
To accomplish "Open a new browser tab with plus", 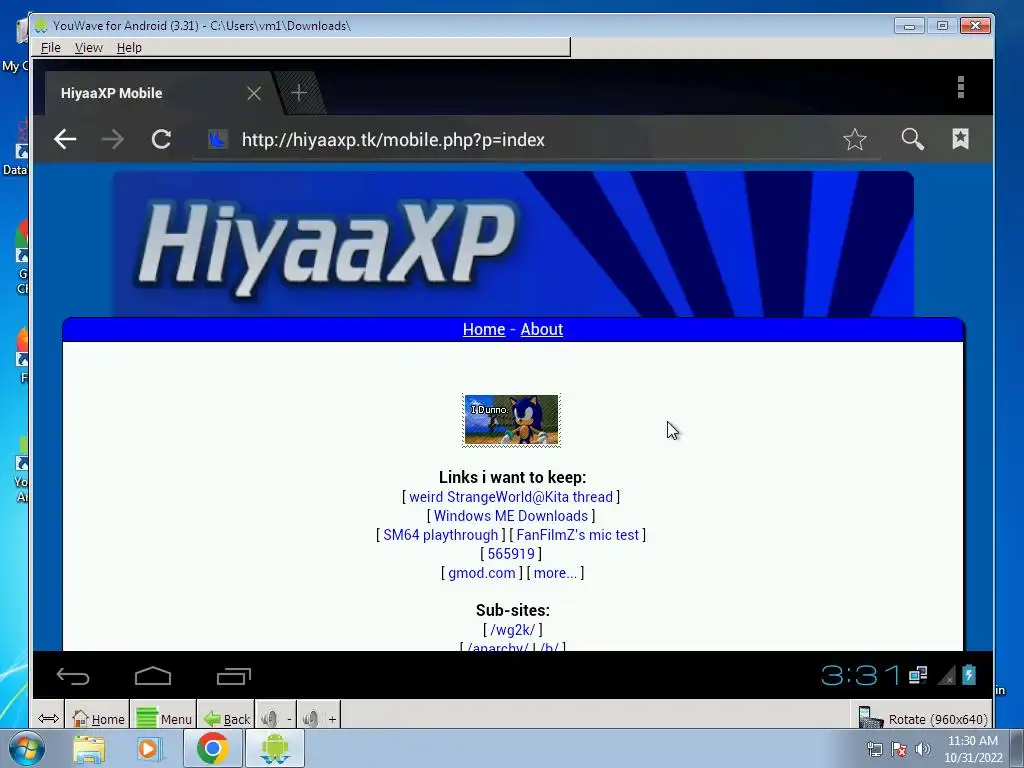I will coord(299,93).
